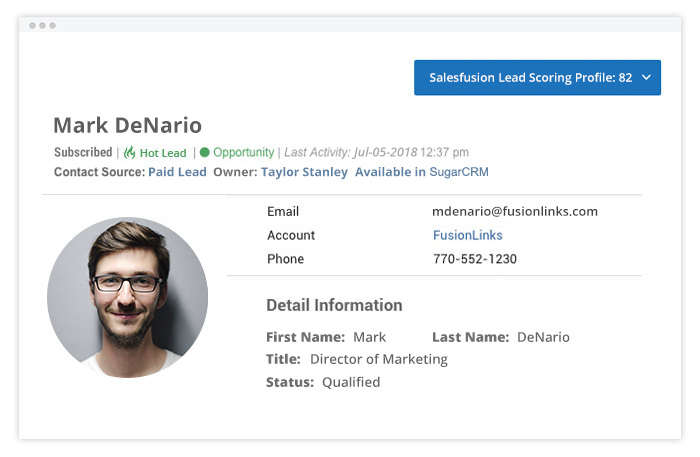Click the Email field label

283,212
